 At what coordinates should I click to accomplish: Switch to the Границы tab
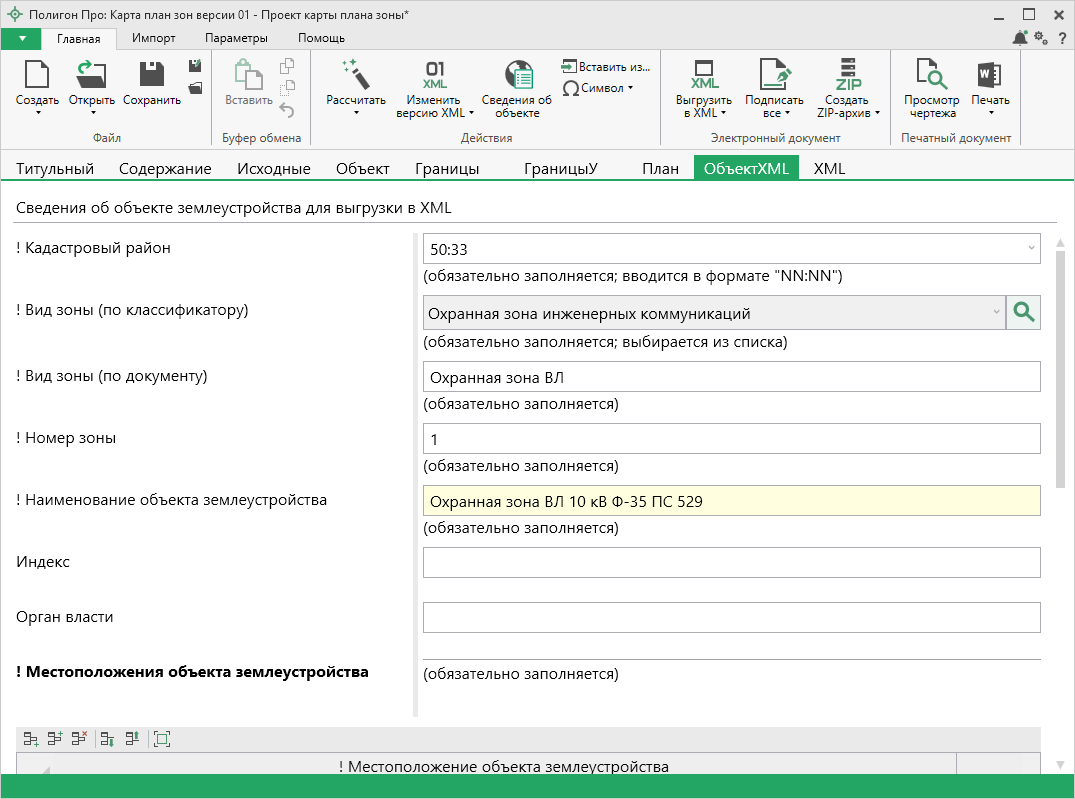[x=447, y=169]
